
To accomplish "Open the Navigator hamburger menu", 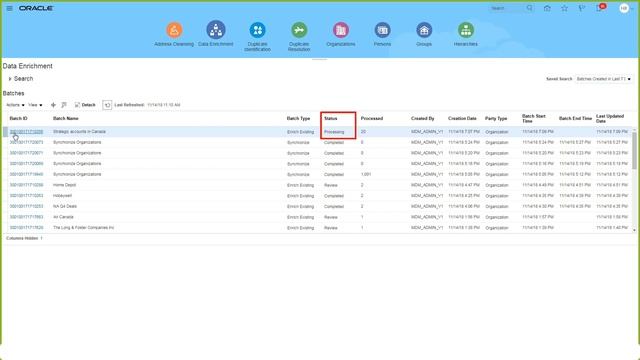I will 9,8.
